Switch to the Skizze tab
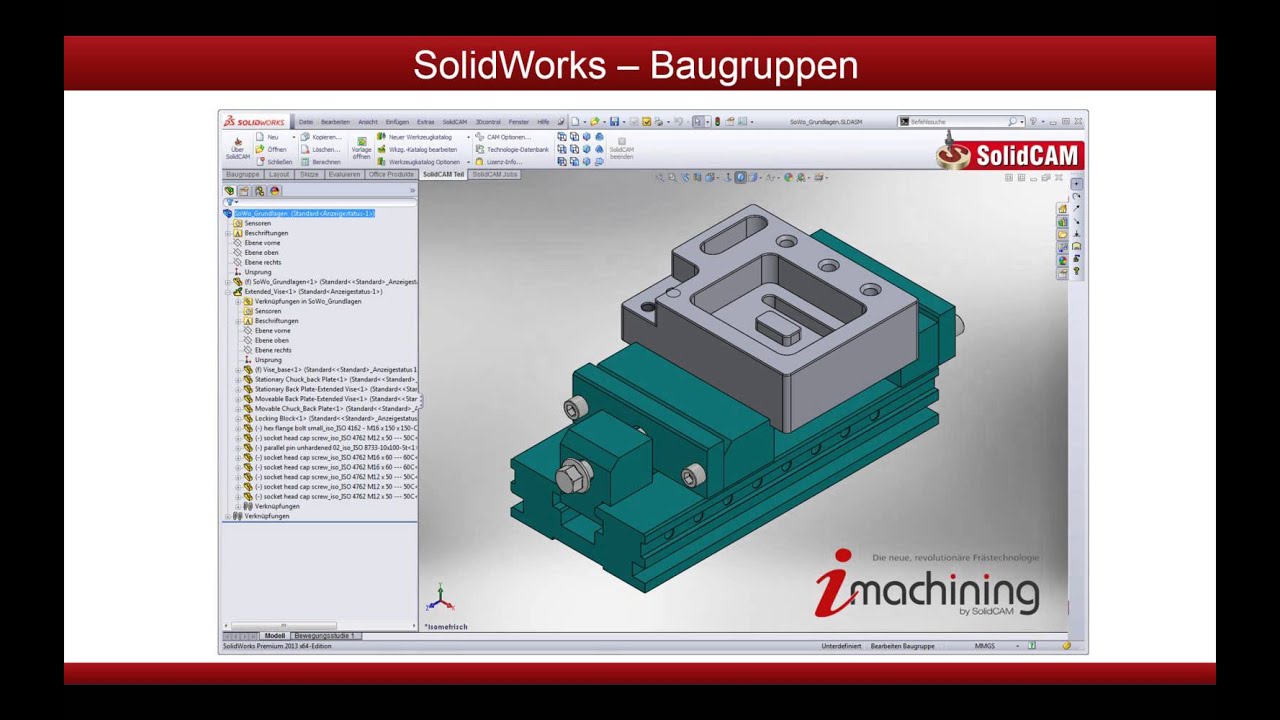Image resolution: width=1280 pixels, height=720 pixels. pos(309,174)
